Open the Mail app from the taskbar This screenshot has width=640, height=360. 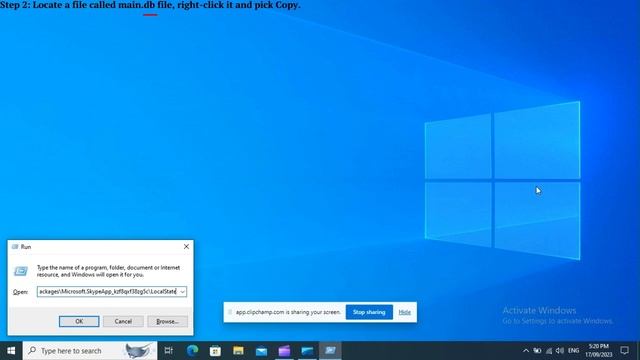[x=261, y=351]
